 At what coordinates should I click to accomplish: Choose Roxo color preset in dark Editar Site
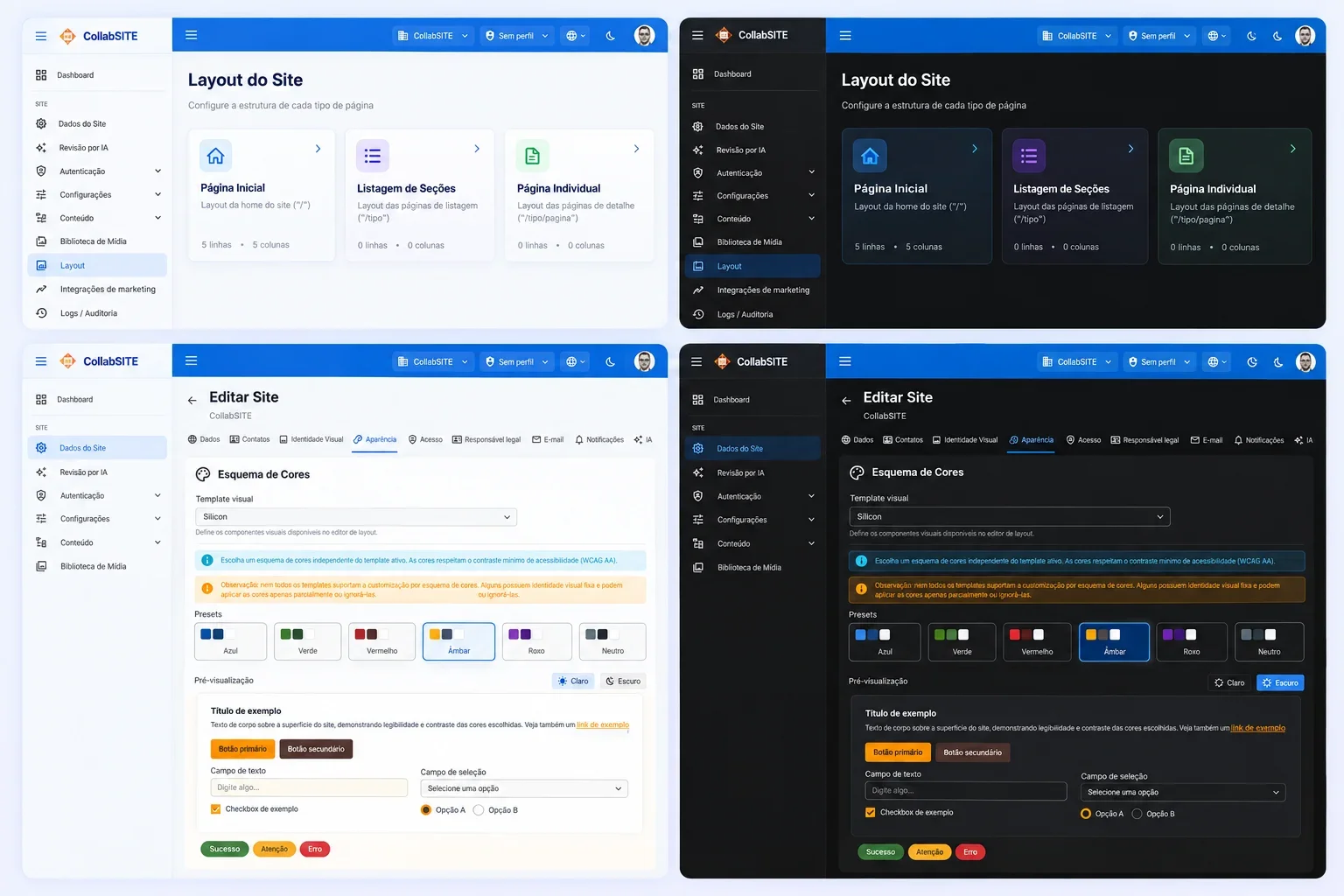click(x=1191, y=642)
